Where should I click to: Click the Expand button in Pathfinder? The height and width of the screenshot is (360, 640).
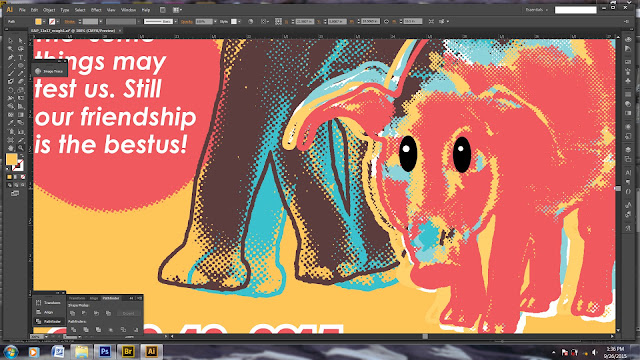tap(129, 313)
